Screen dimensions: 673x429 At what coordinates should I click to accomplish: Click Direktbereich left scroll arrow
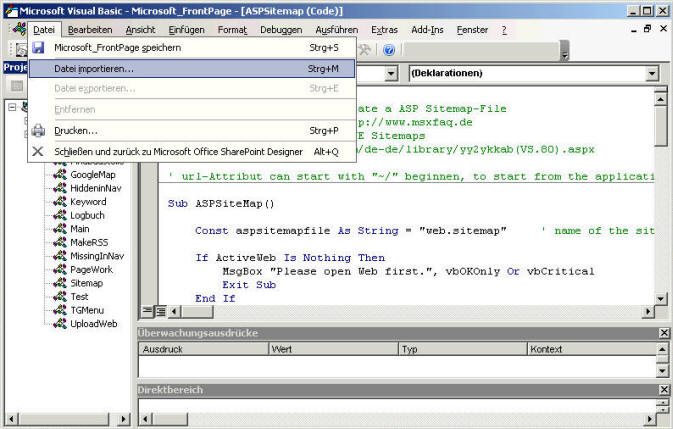tap(146, 419)
